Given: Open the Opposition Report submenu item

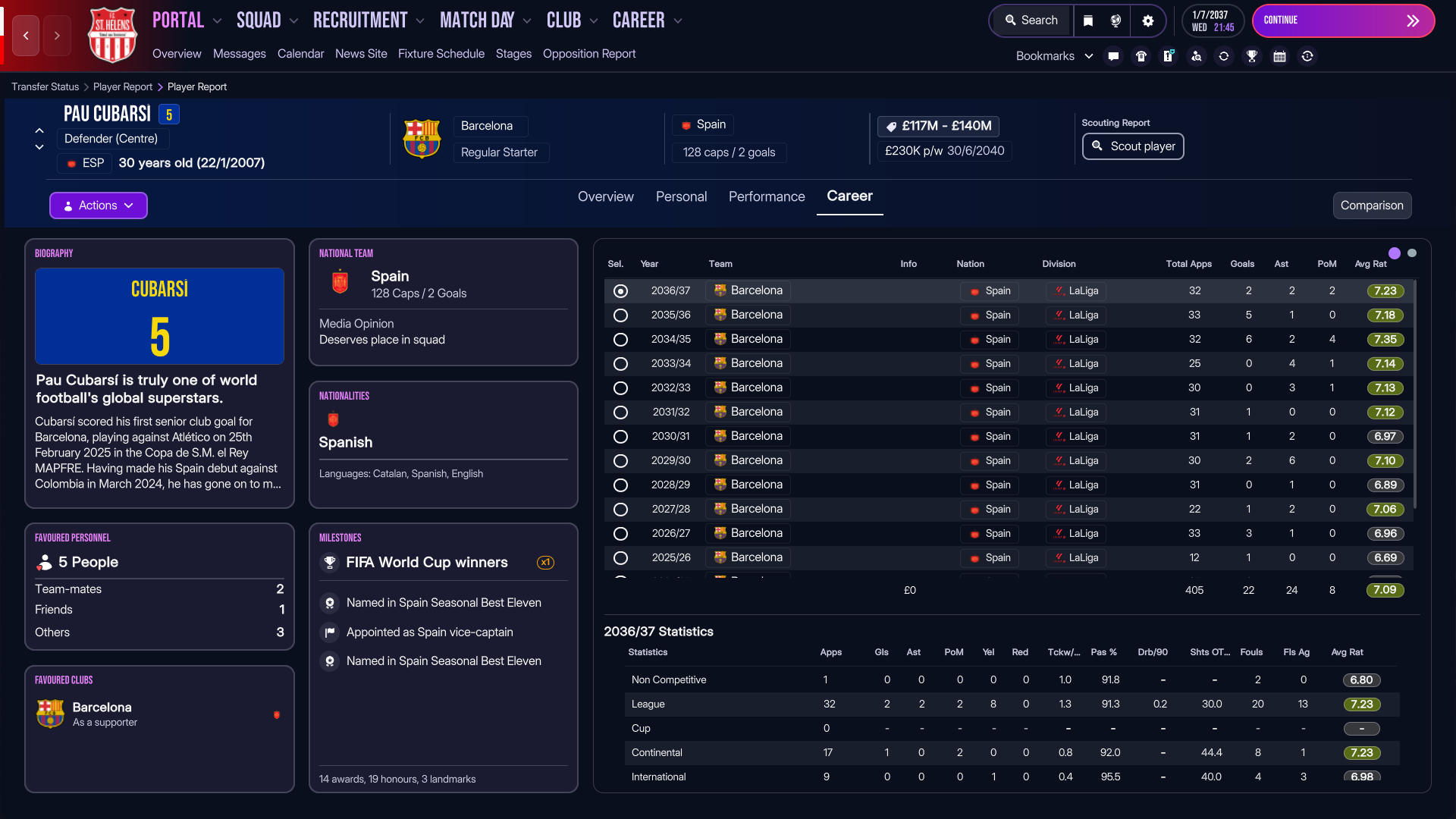Looking at the screenshot, I should pos(588,54).
